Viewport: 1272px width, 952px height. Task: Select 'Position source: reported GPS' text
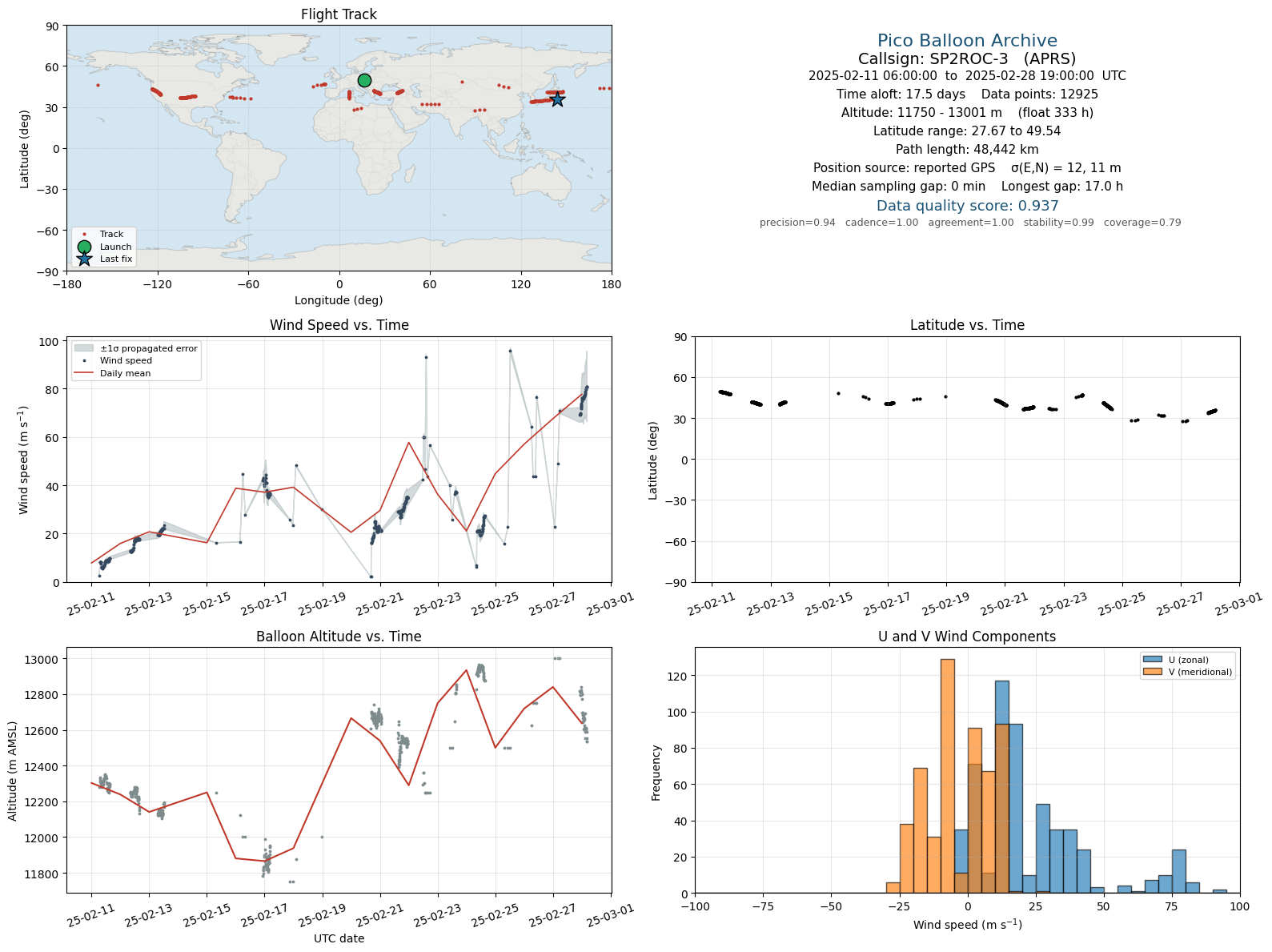(905, 168)
